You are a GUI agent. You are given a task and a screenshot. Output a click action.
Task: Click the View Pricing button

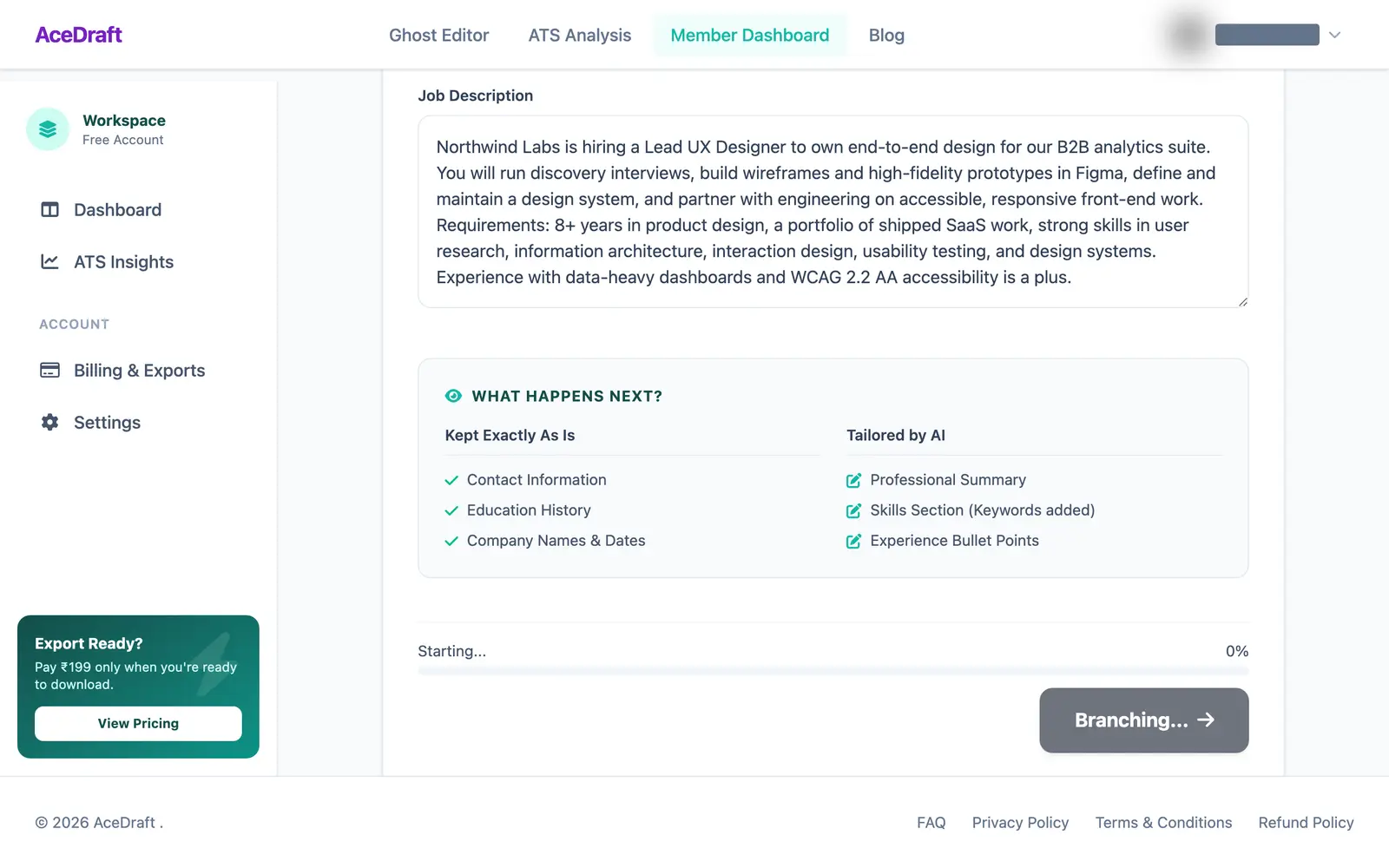(x=138, y=724)
